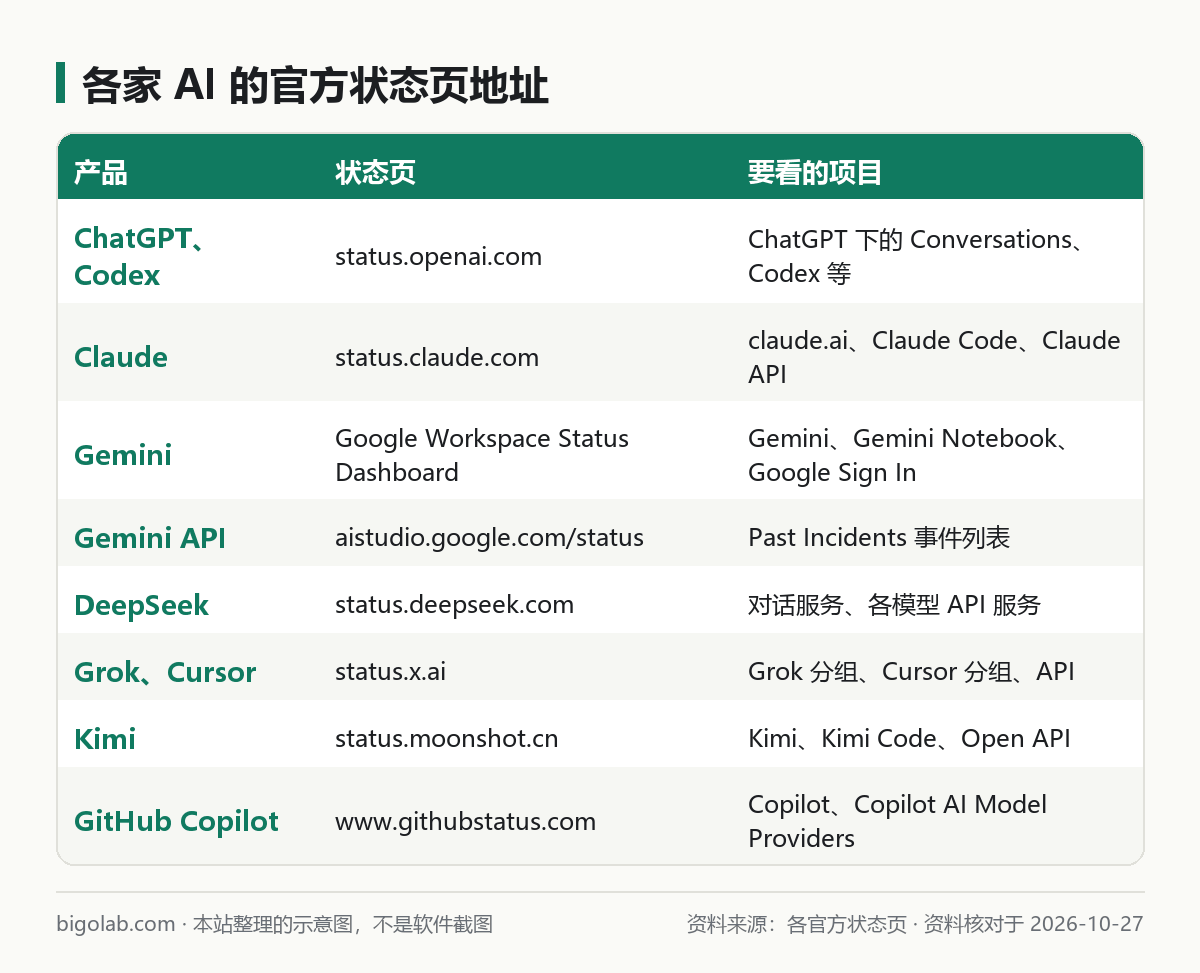1200x973 pixels.
Task: Click the title 各家 AI 的官方状态页地址
Action: coord(315,87)
